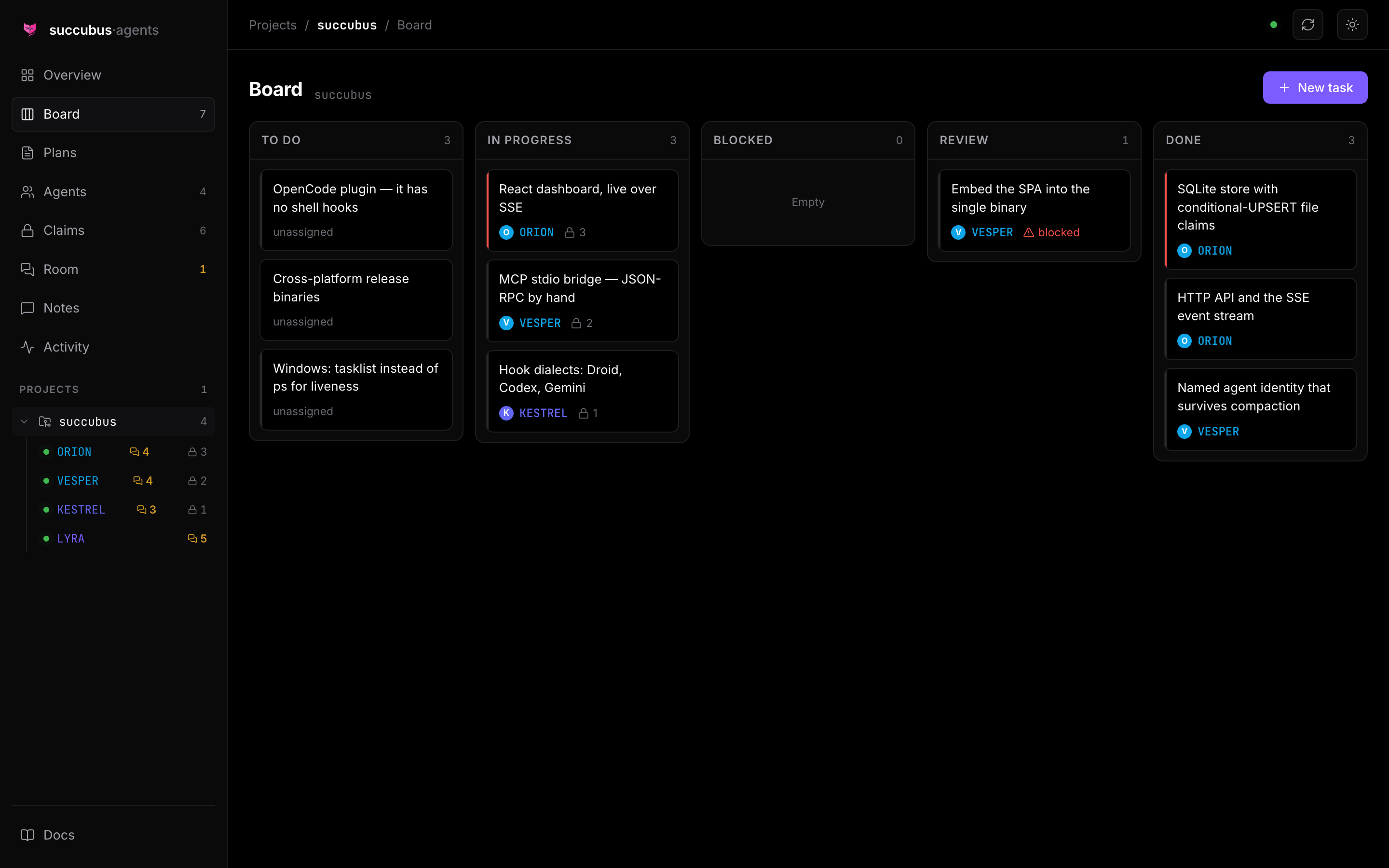Click the succubus breadcrumb link
Screen dimensions: 1389x868
click(347, 25)
